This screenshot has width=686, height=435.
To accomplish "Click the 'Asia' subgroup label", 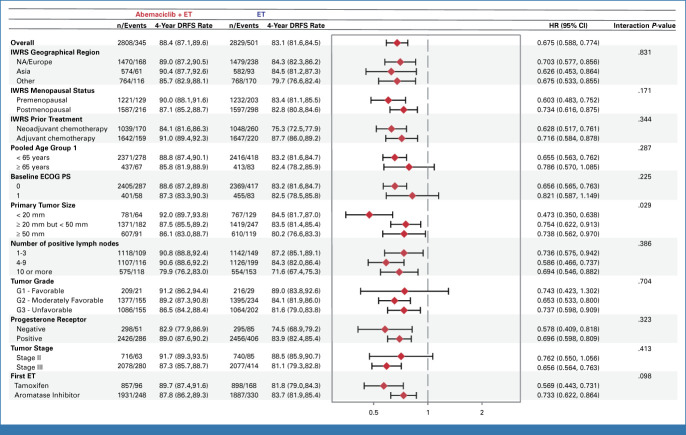I will (23, 71).
